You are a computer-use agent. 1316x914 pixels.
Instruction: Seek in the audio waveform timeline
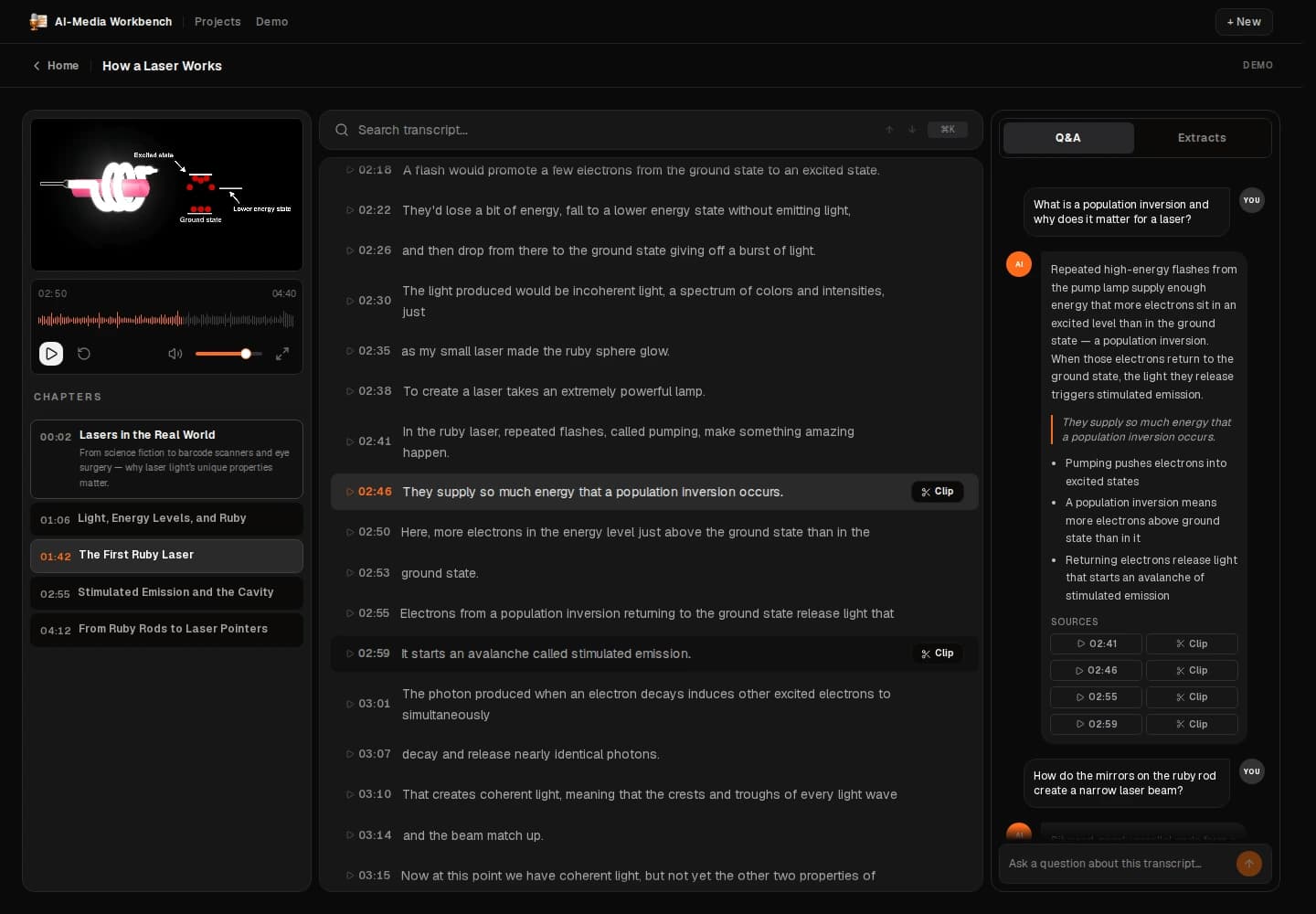(166, 320)
